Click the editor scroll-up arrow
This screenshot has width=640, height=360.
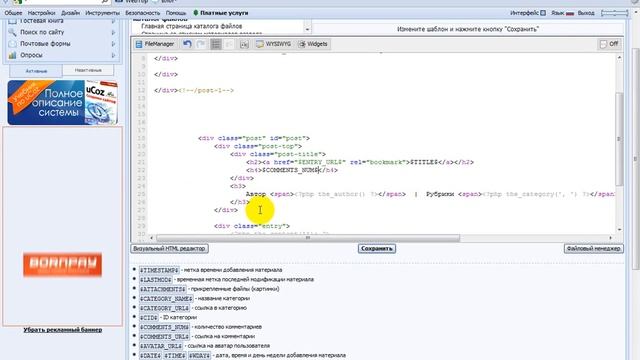[619, 58]
